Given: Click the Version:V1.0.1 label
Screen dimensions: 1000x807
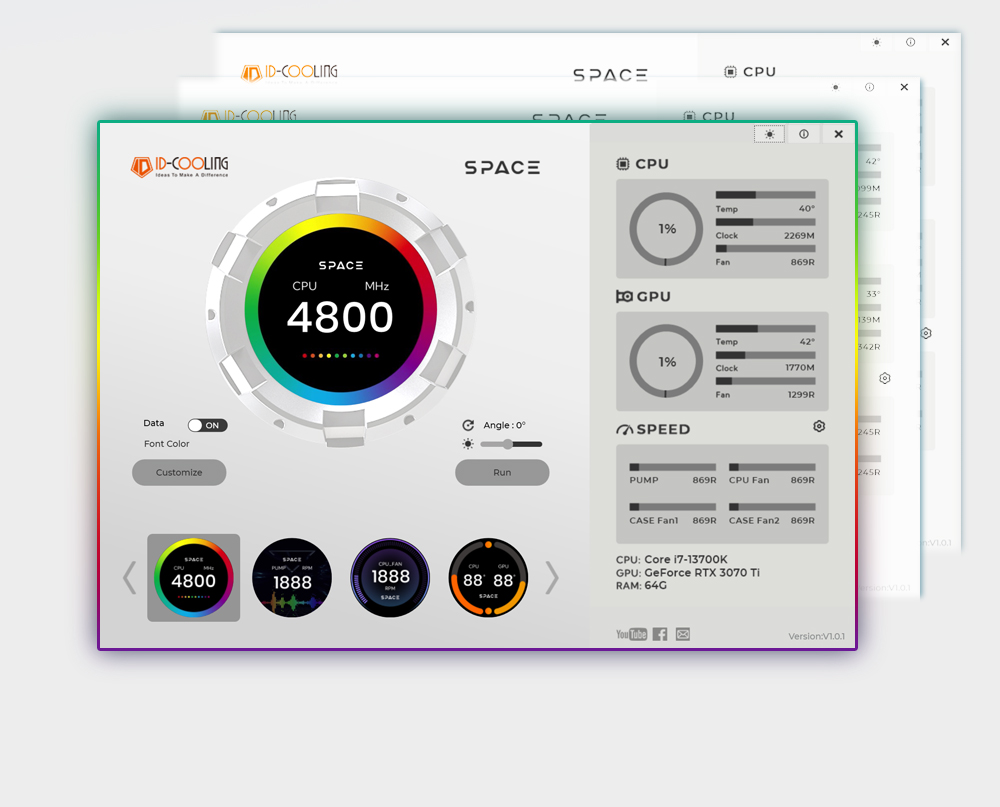Looking at the screenshot, I should [816, 636].
